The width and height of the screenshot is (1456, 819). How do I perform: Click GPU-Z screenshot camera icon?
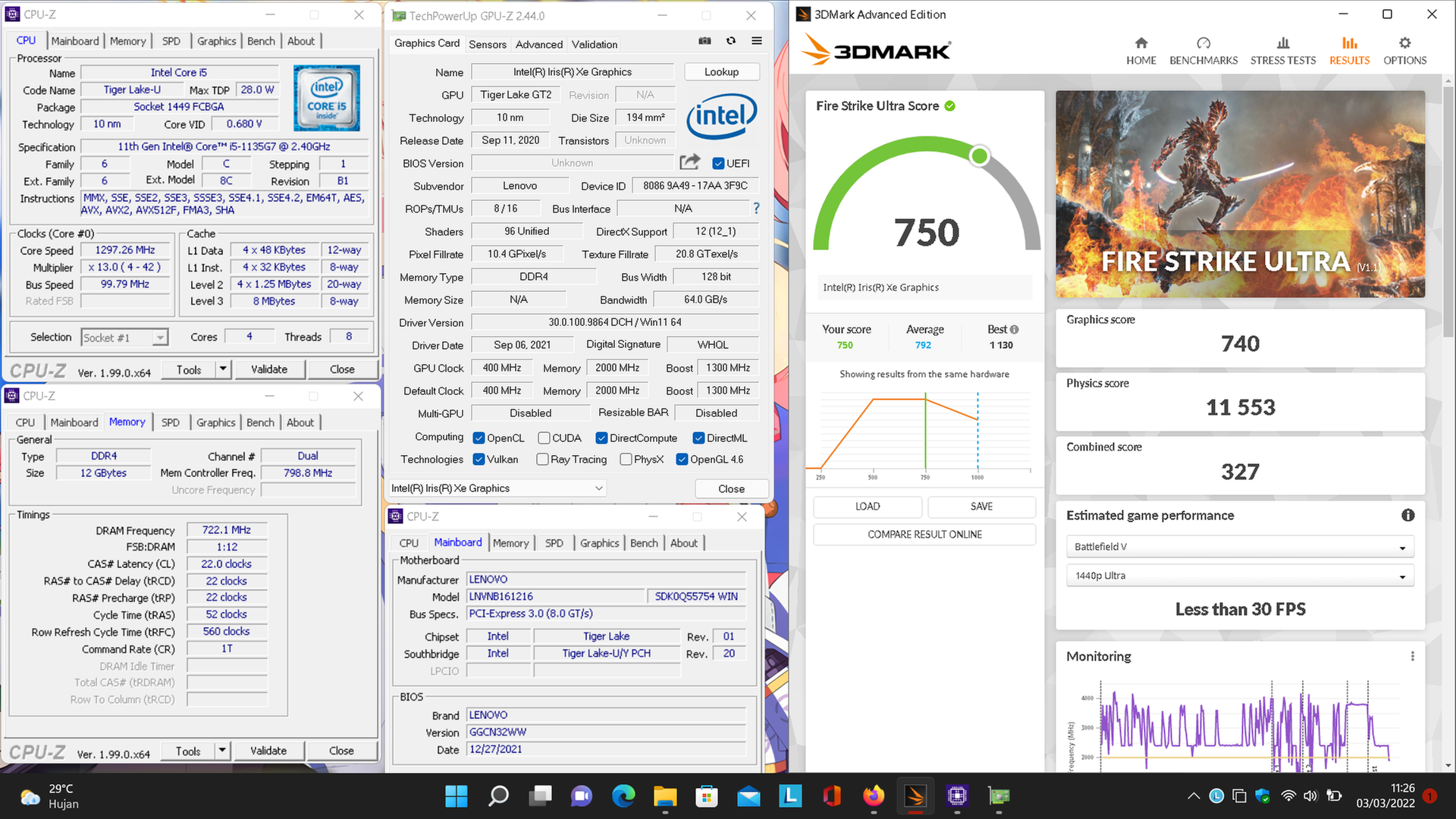click(x=704, y=41)
